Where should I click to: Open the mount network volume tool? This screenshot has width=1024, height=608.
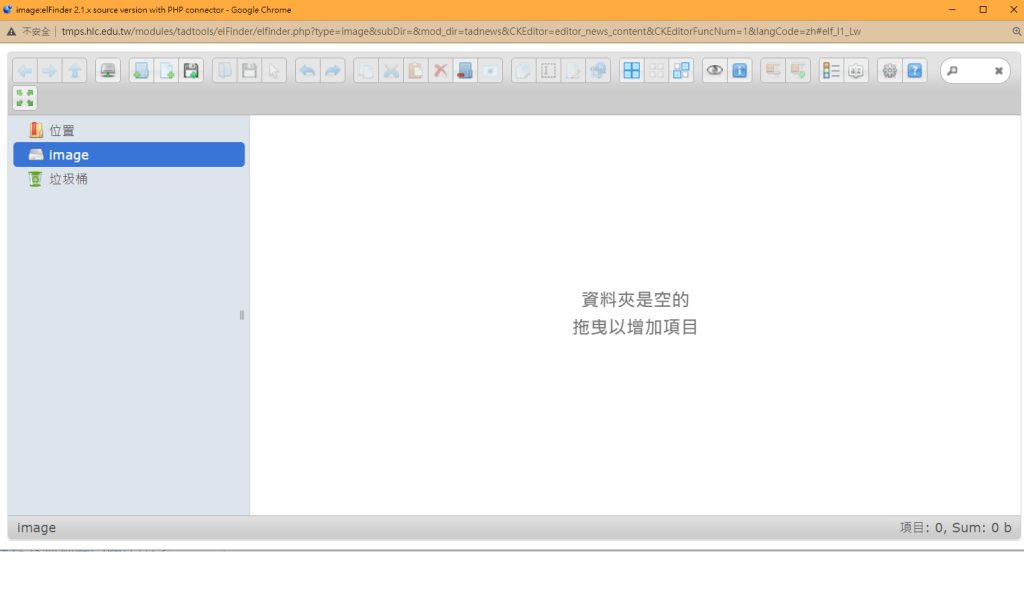click(x=108, y=71)
